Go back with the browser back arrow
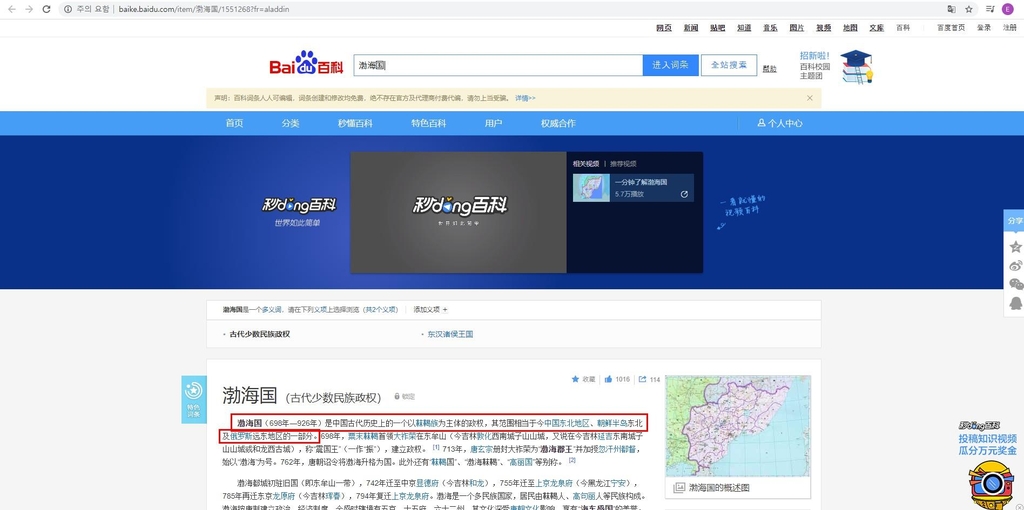This screenshot has width=1024, height=510. click(x=11, y=9)
